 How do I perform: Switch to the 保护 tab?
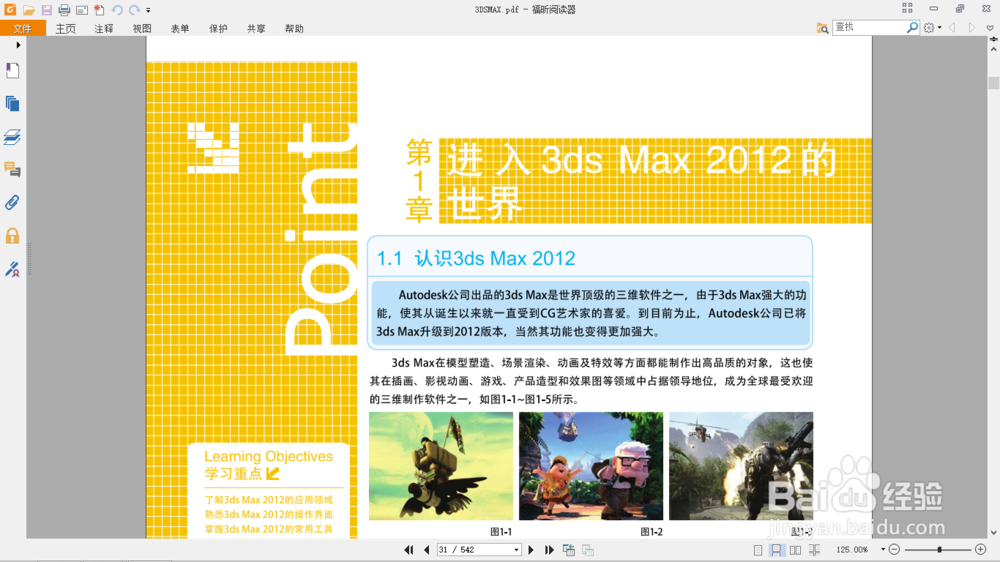[218, 29]
